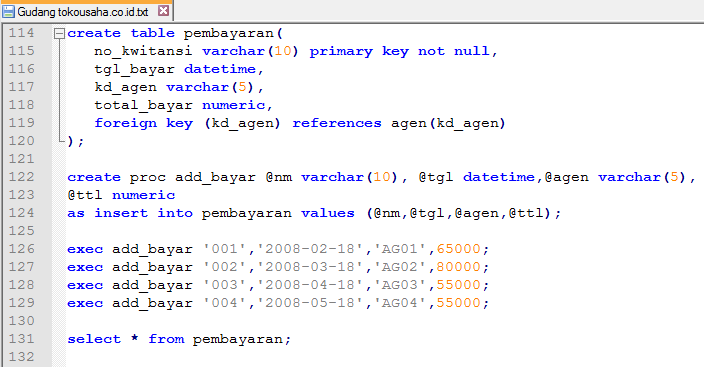Click the save-state icon on the file tab
The image size is (704, 367).
pos(9,11)
